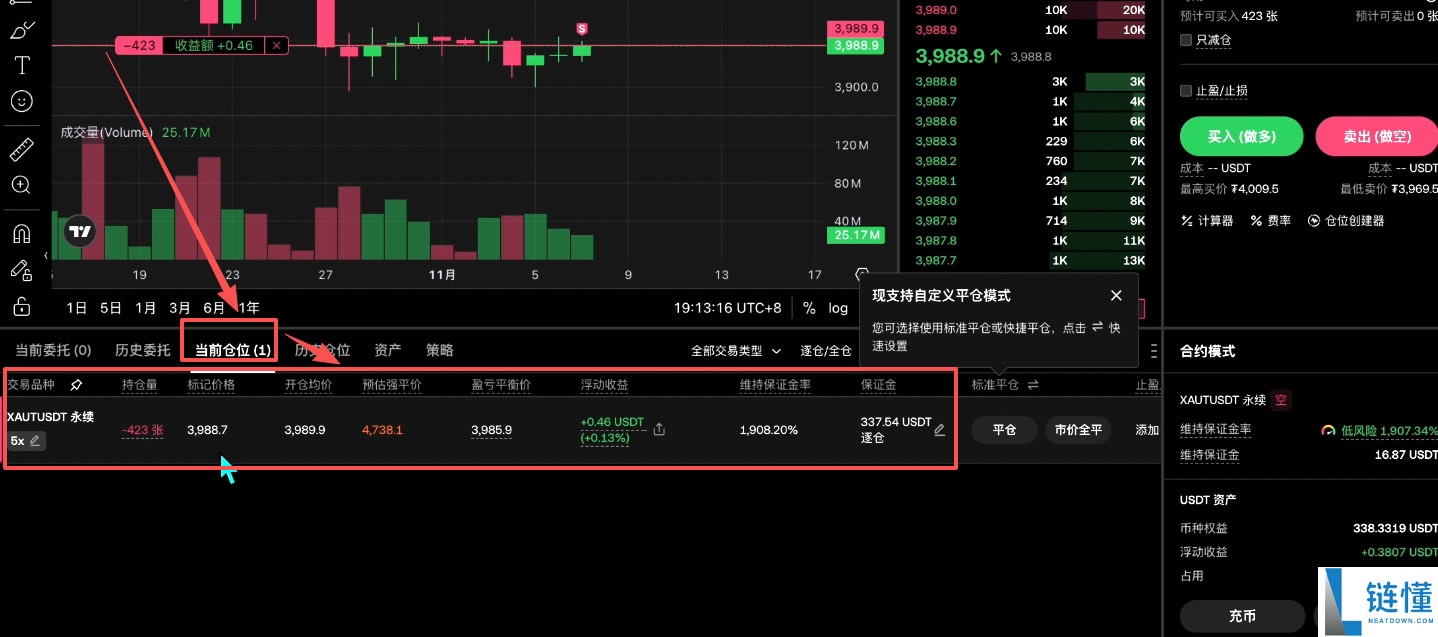Enable the 止盈/止损 checkbox

coord(1188,90)
